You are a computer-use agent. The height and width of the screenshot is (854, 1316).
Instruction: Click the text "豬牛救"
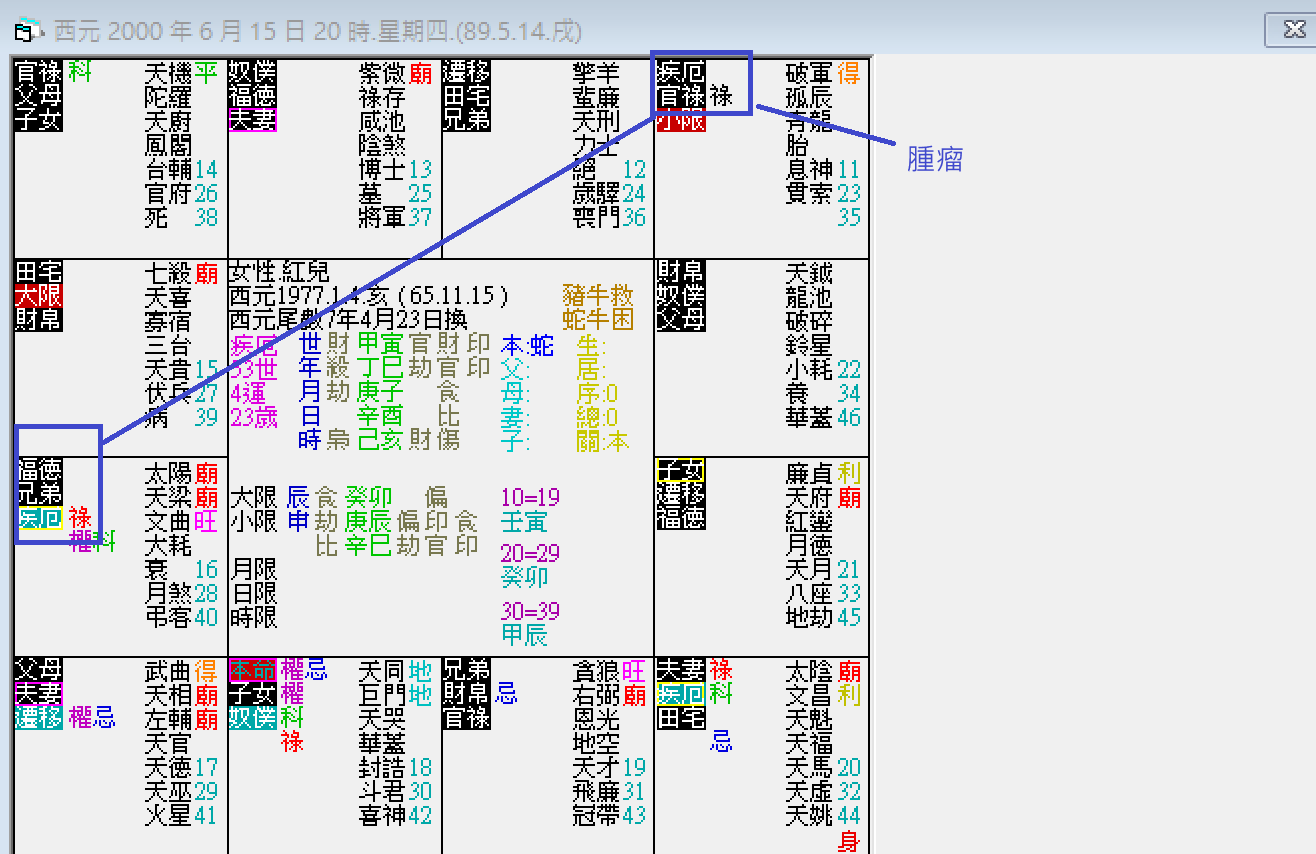pyautogui.click(x=598, y=296)
